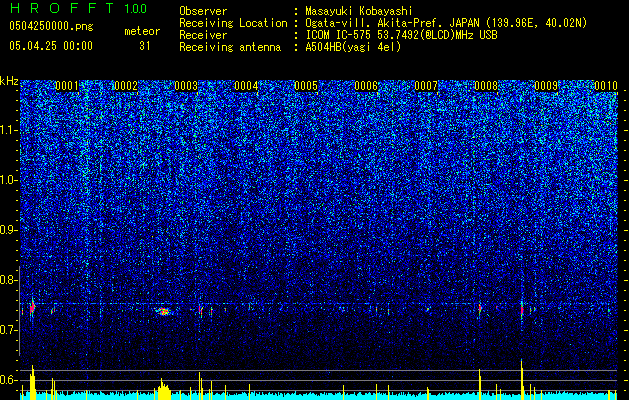The image size is (629, 400).
Task: Click the kHz axis unit label
Action: point(9,81)
